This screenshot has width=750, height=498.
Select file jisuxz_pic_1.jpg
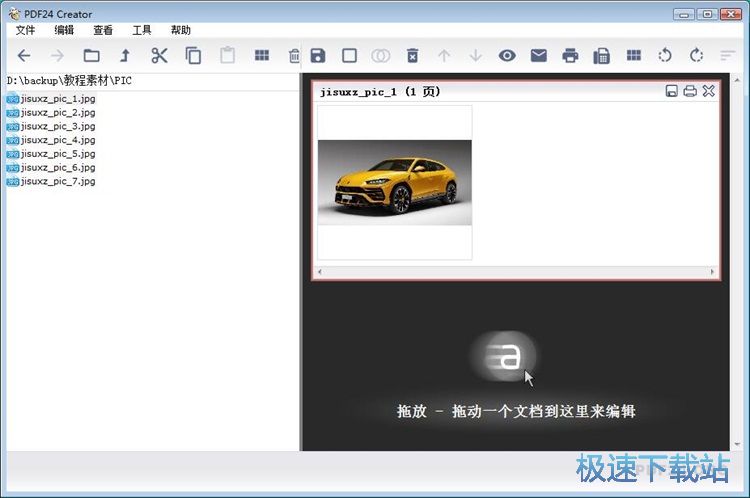(51, 99)
